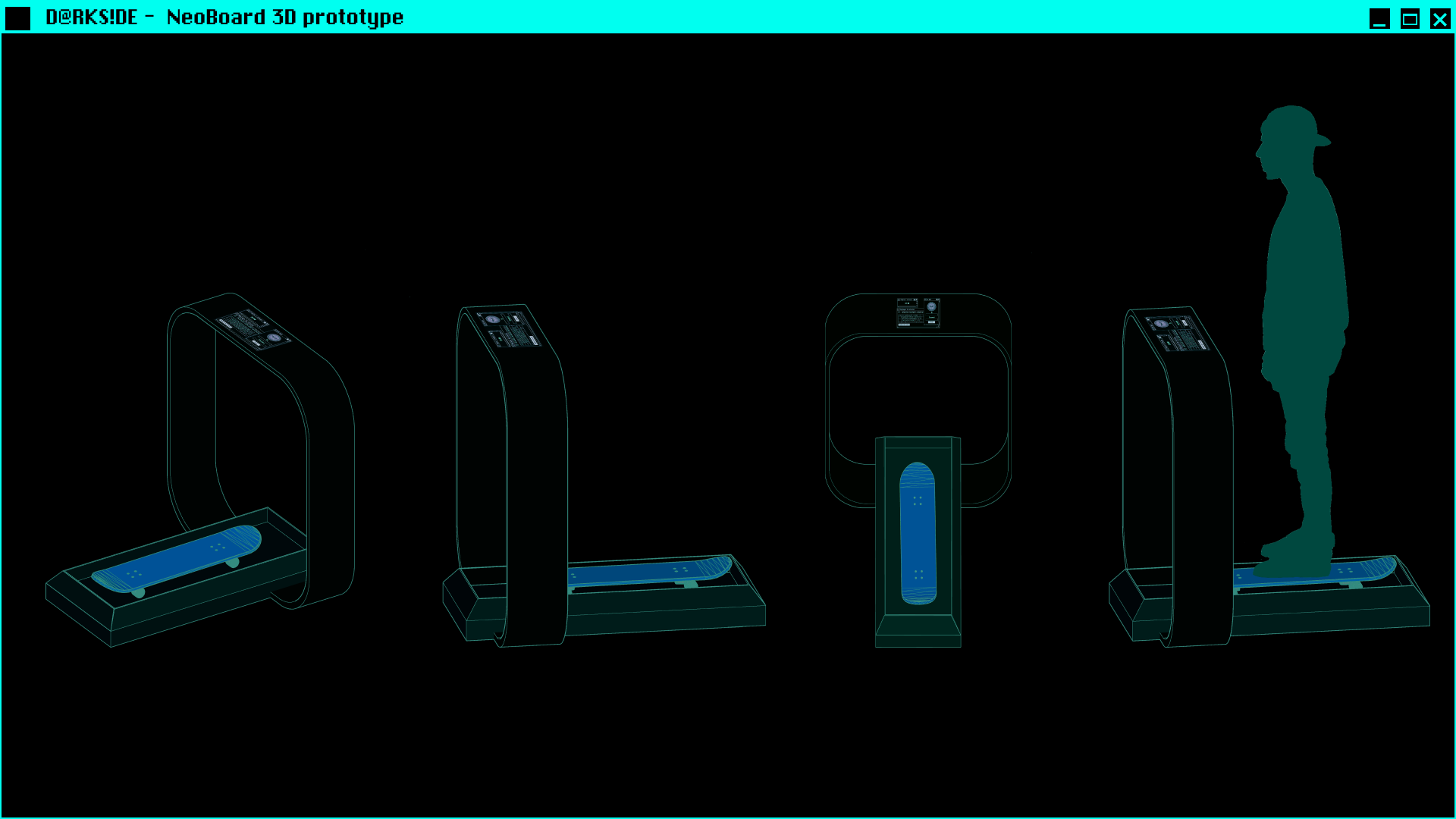Click the black window menu icon in title bar
Screen dimensions: 1456x819
pyautogui.click(x=17, y=18)
